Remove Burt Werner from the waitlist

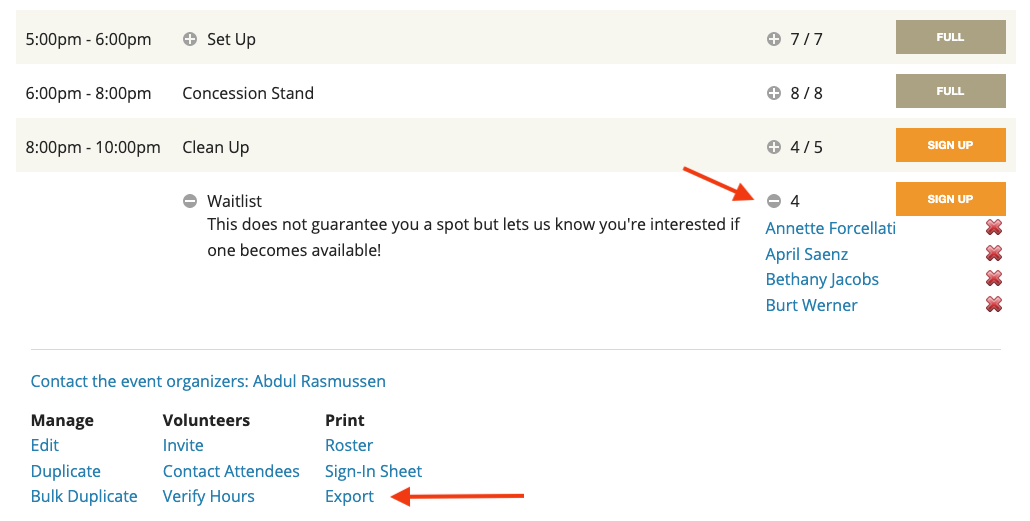(993, 305)
